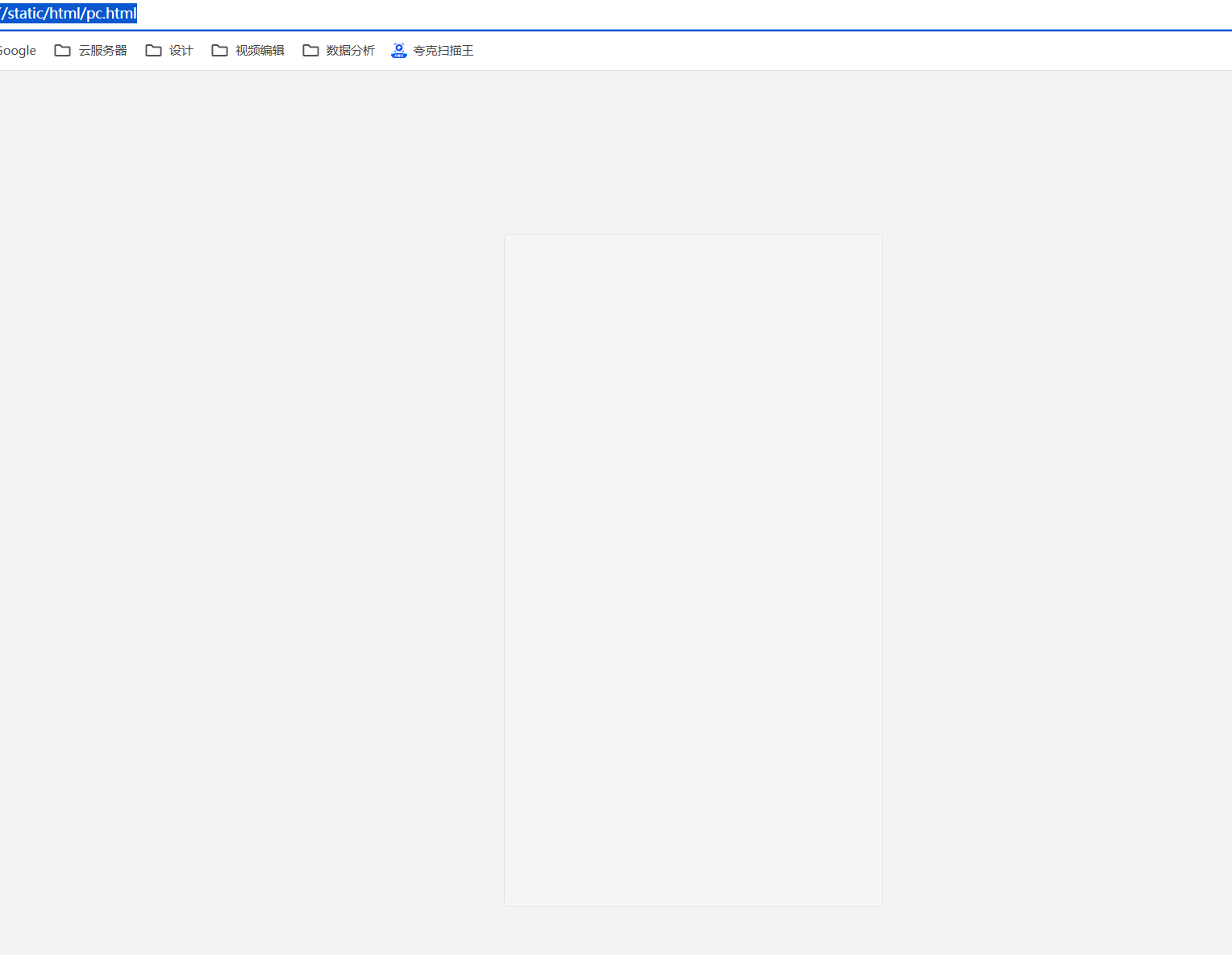Click empty address bar space after the URL

[x=645, y=14]
